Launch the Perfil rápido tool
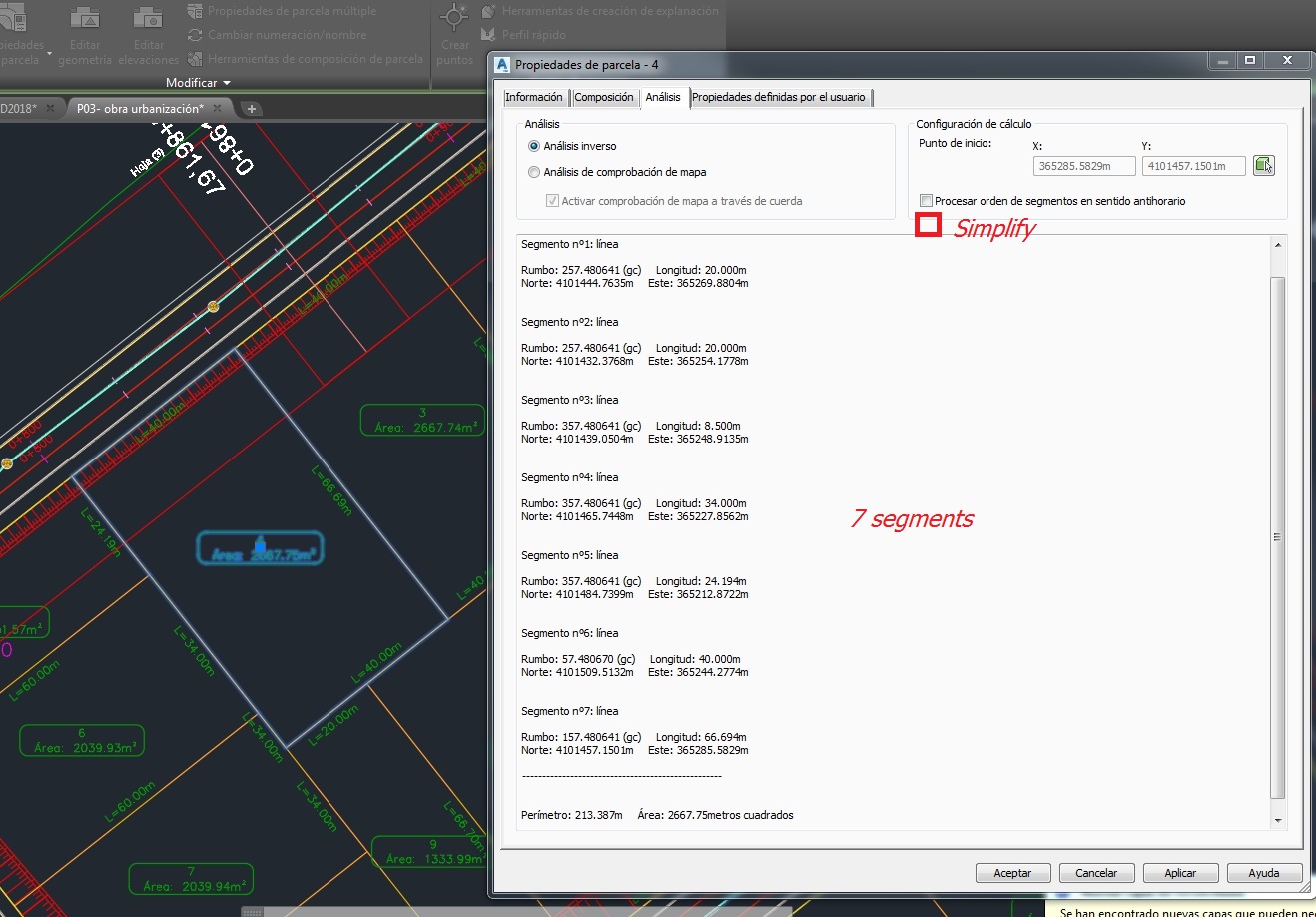 [x=523, y=35]
